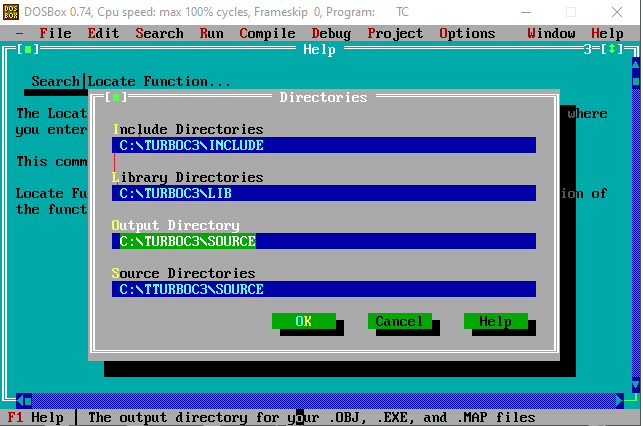Open the Window menu
Screen dimensions: 643x426
coord(551,33)
